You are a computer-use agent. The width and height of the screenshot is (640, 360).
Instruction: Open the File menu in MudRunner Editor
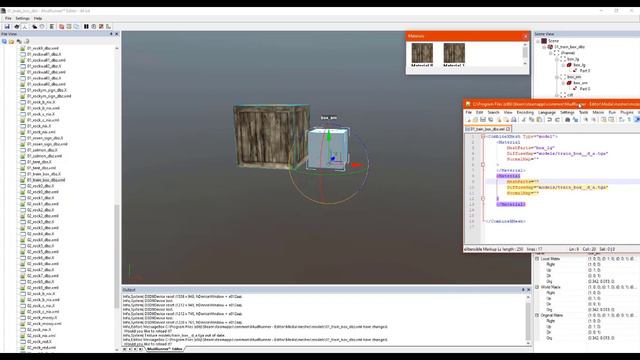8,18
